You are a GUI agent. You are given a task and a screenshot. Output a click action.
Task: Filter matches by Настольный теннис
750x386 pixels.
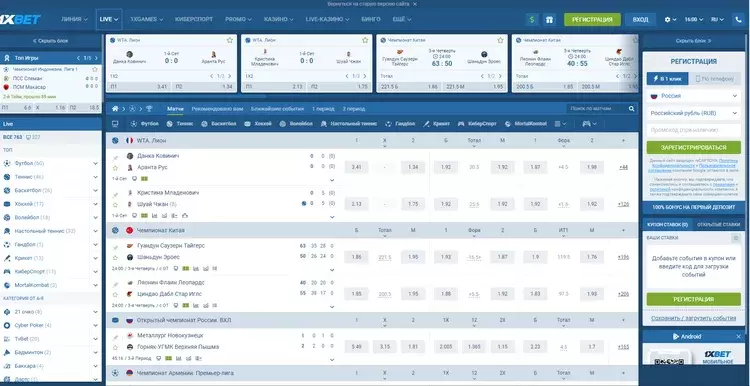(349, 123)
